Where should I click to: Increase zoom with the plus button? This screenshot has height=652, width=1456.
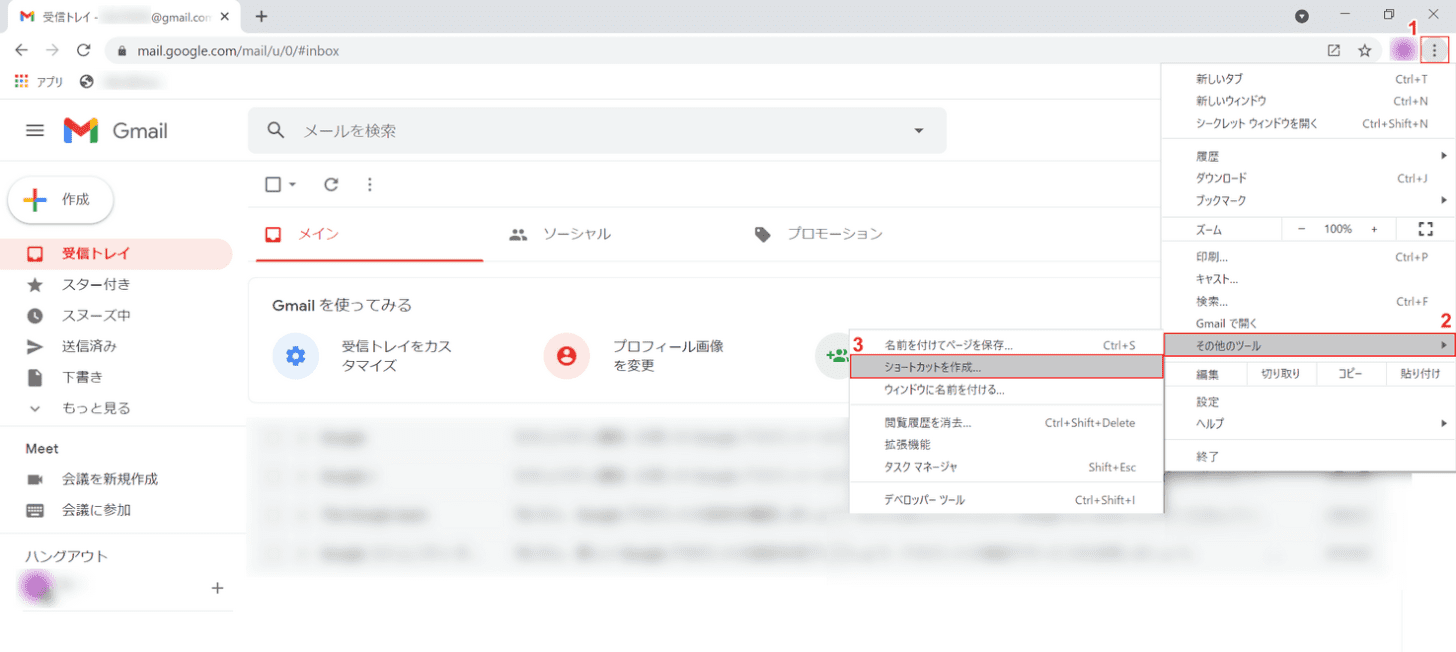[1374, 229]
